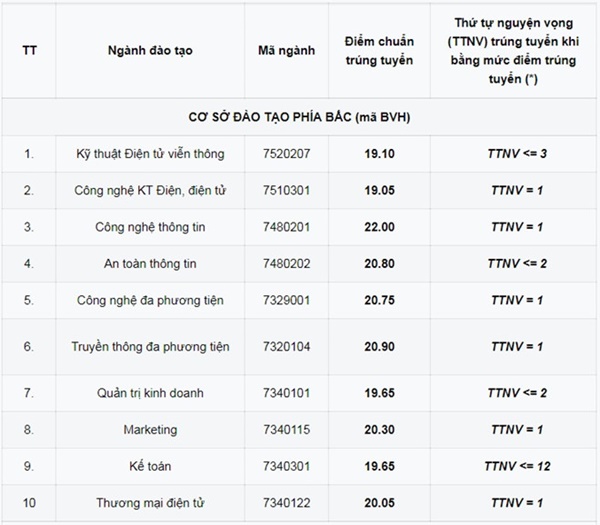Image resolution: width=600 pixels, height=525 pixels.
Task: Click the 'Kế toán' major cell
Action: [x=151, y=466]
